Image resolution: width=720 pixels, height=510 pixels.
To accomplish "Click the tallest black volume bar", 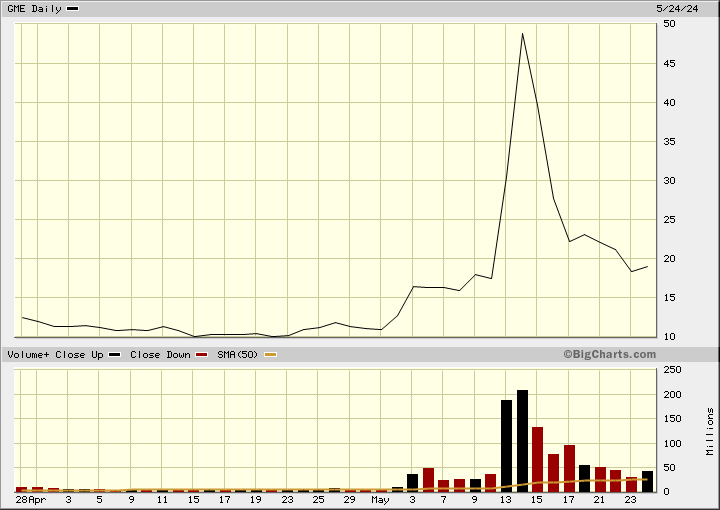I will [x=523, y=441].
